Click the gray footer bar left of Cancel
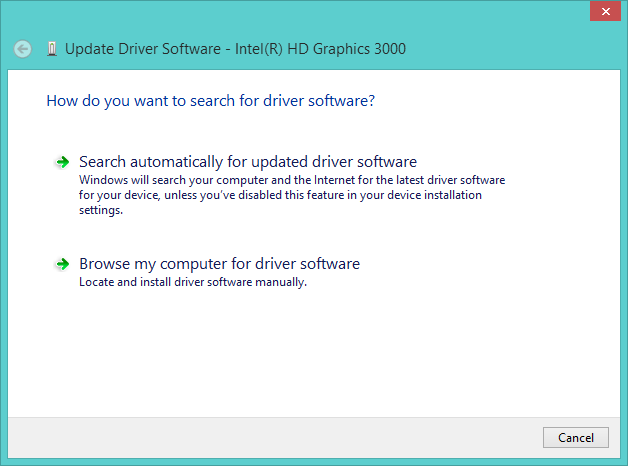The width and height of the screenshot is (628, 466). 272,438
